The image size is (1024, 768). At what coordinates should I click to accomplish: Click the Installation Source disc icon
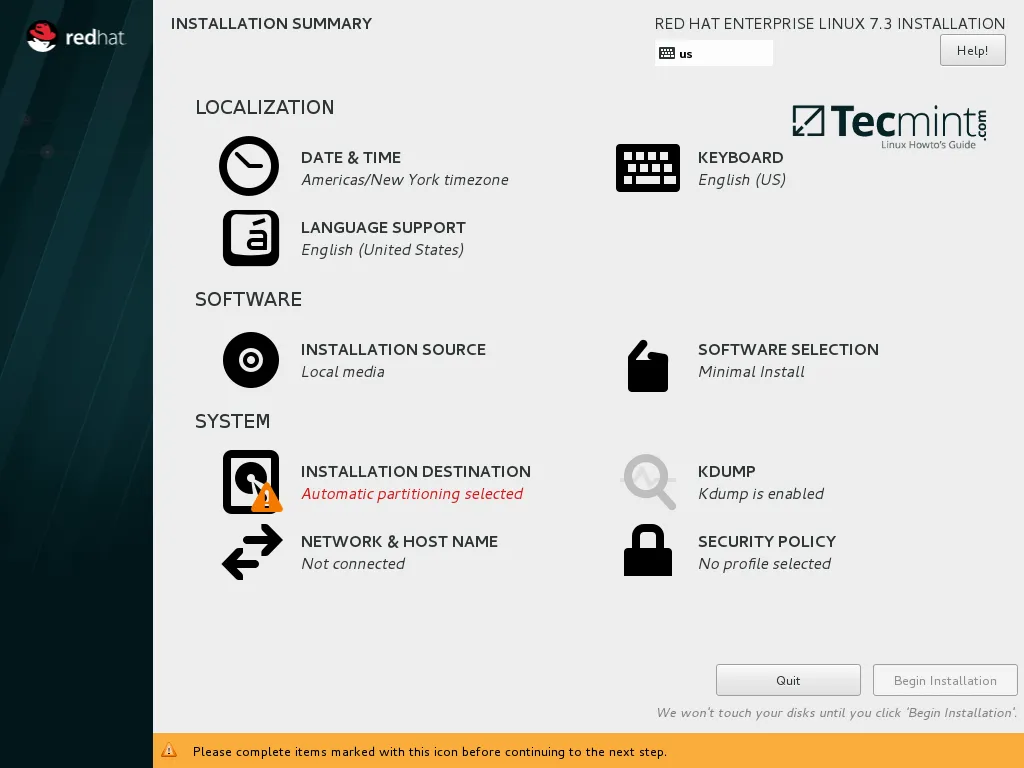[x=250, y=359]
